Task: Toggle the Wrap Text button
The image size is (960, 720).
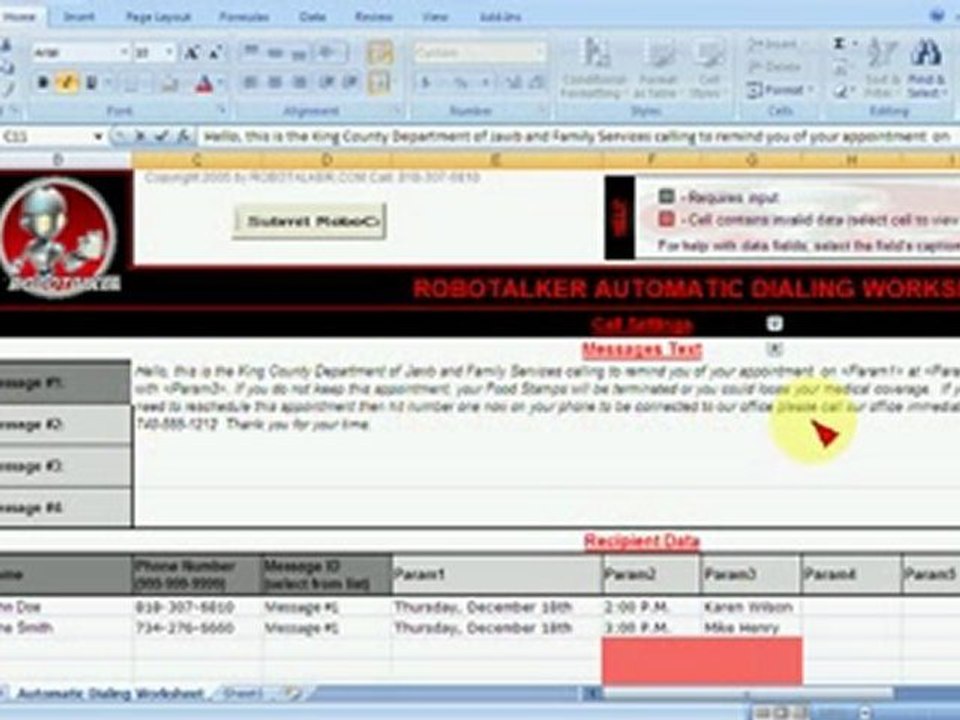Action: [x=380, y=53]
